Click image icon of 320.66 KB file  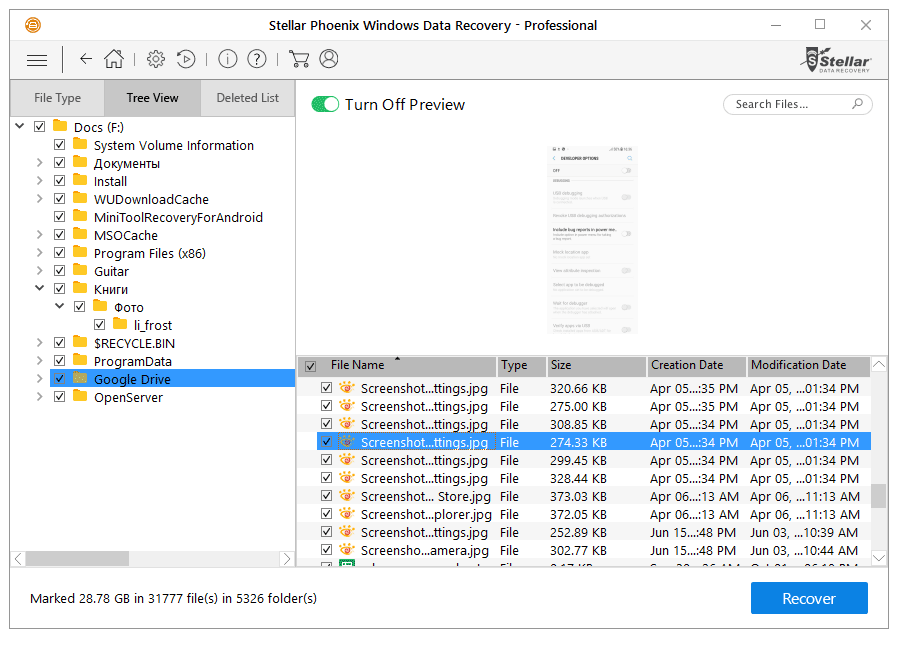tap(346, 388)
